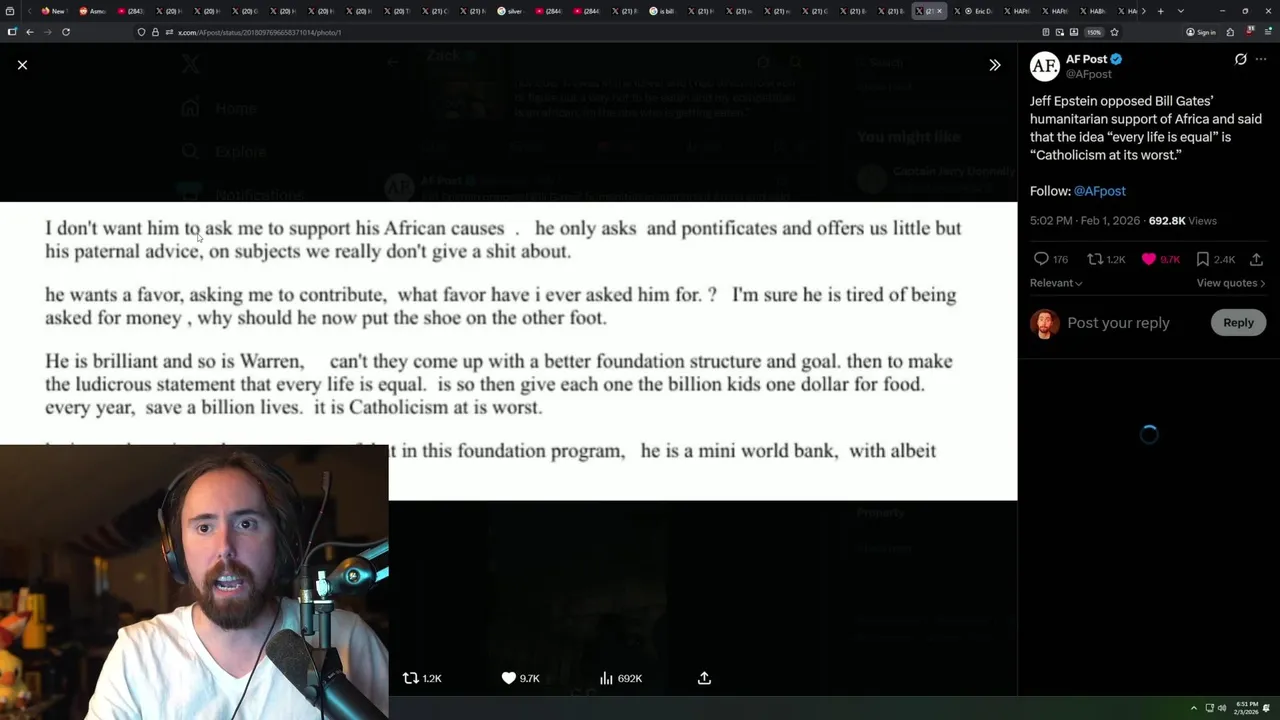Viewport: 1280px width, 720px height.
Task: Open the Grok icon on AF Post tweet
Action: (1241, 59)
